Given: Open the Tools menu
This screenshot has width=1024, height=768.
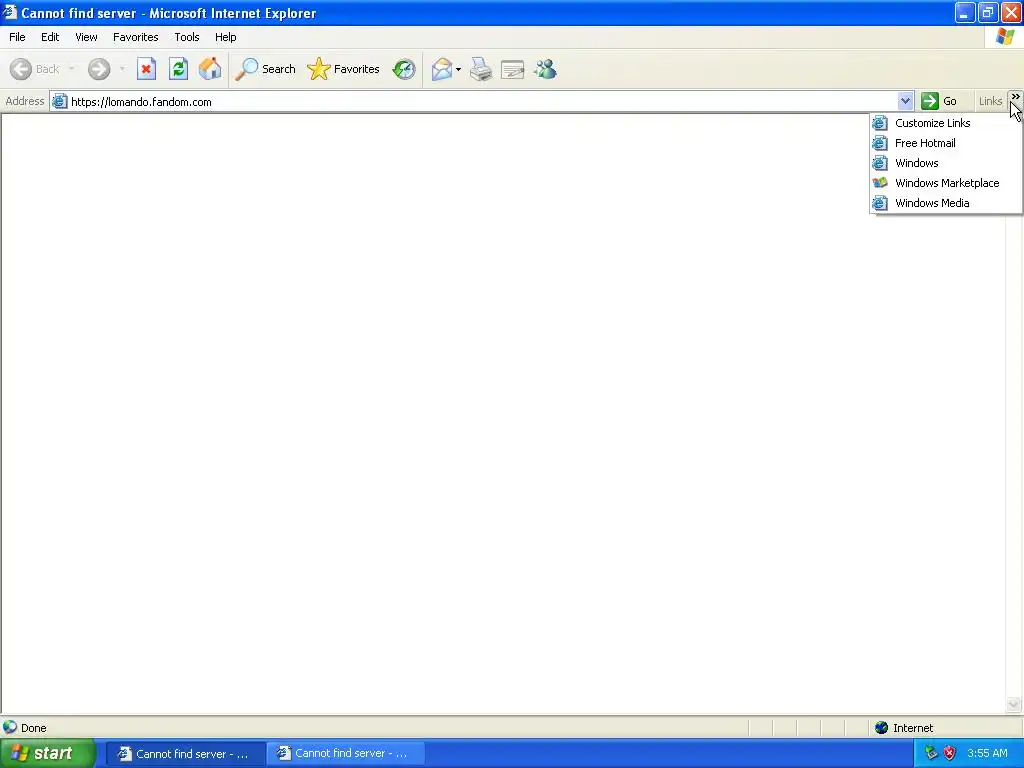Looking at the screenshot, I should 187,37.
